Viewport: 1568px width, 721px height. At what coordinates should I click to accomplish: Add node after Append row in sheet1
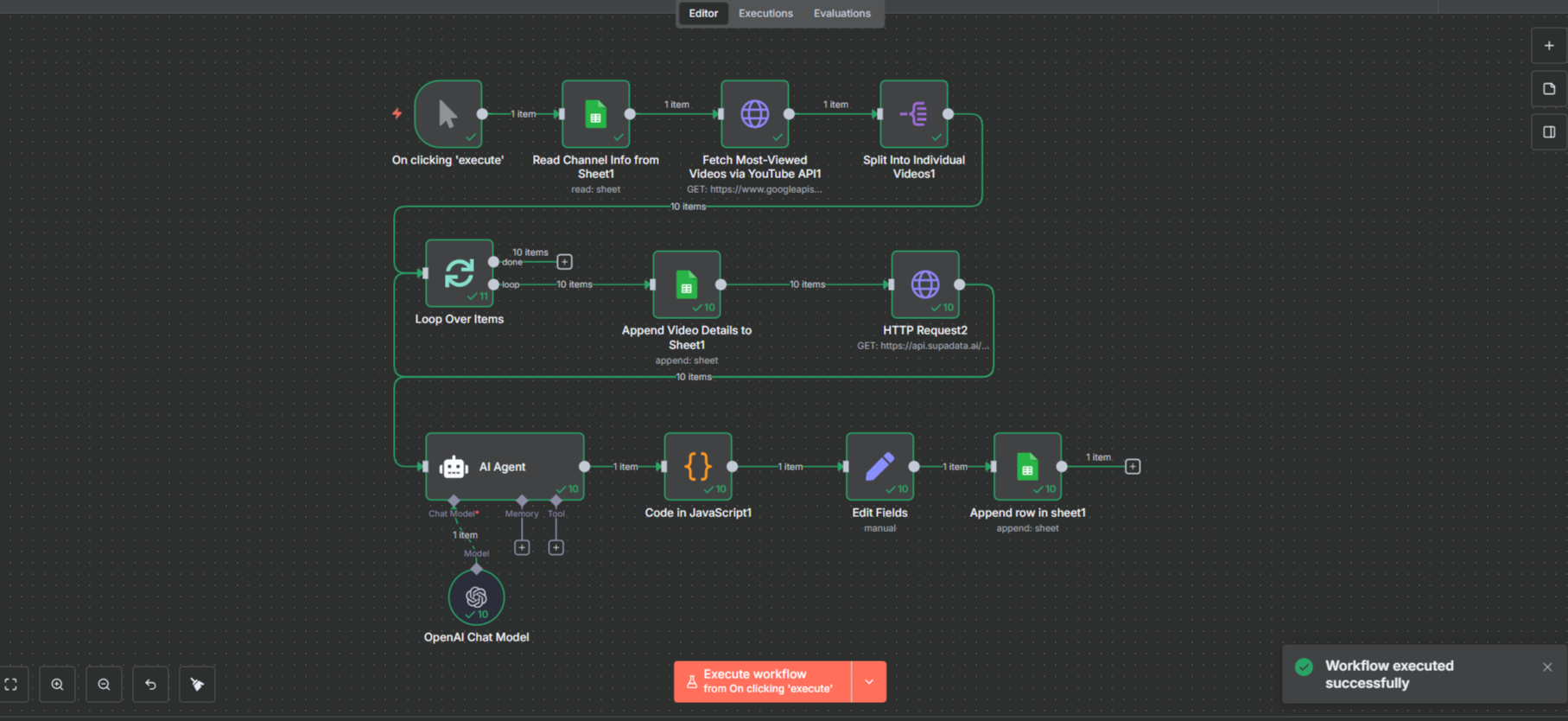tap(1133, 467)
